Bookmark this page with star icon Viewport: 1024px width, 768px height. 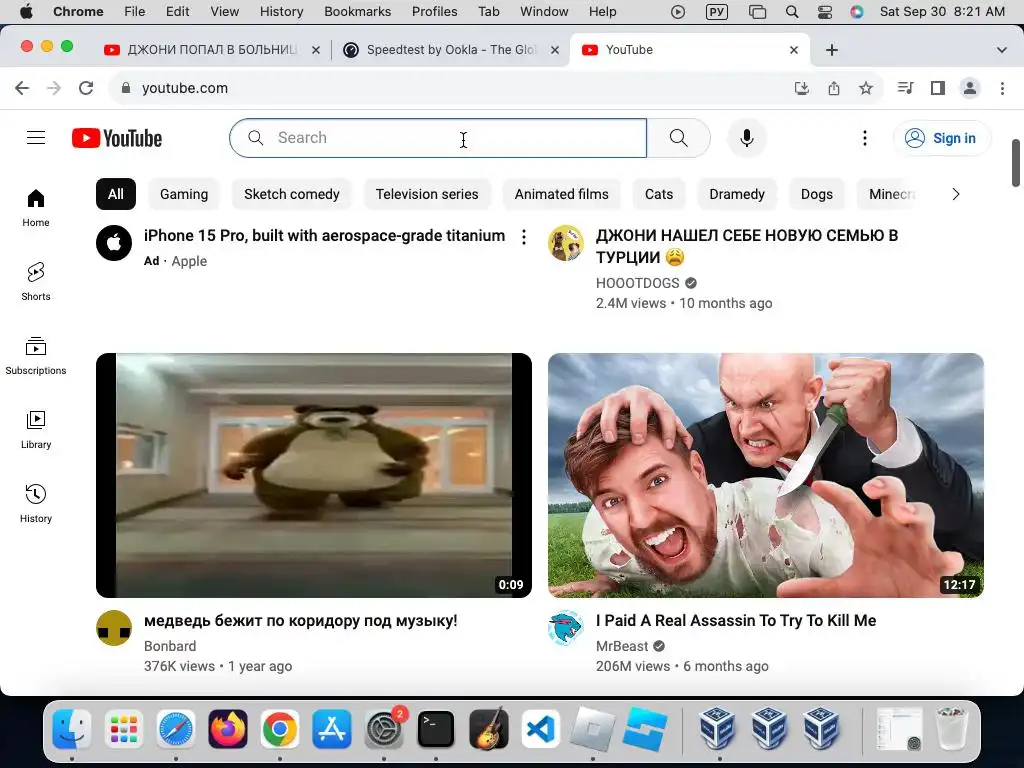(x=866, y=88)
